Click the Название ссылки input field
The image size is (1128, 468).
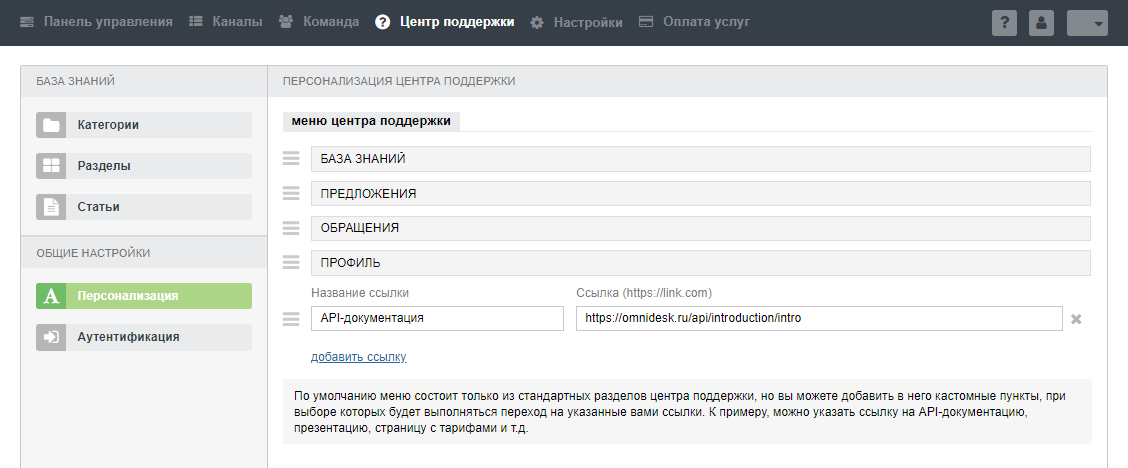(437, 318)
